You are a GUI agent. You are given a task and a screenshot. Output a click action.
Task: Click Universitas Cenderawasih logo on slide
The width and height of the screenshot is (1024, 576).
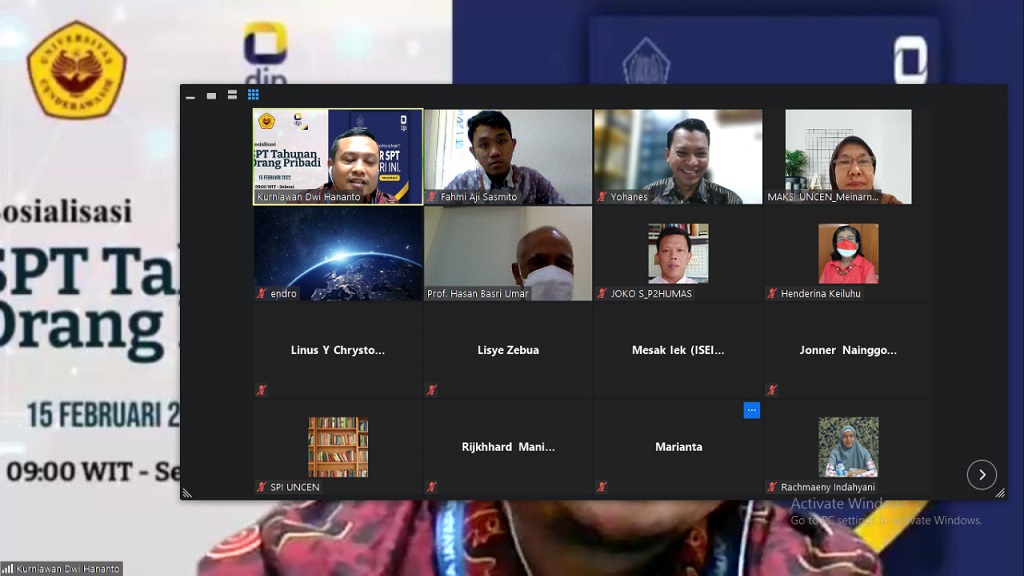(x=77, y=70)
